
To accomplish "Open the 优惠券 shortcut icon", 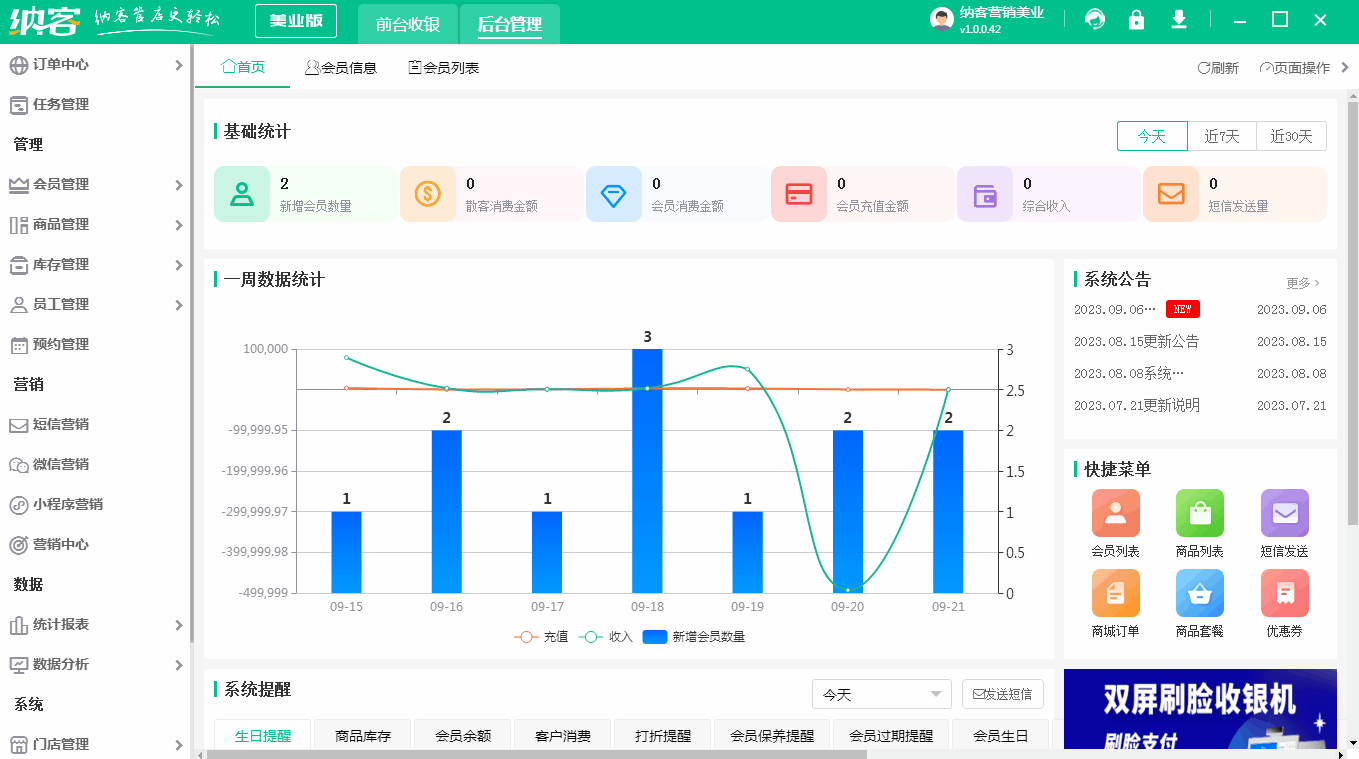I will coord(1284,593).
